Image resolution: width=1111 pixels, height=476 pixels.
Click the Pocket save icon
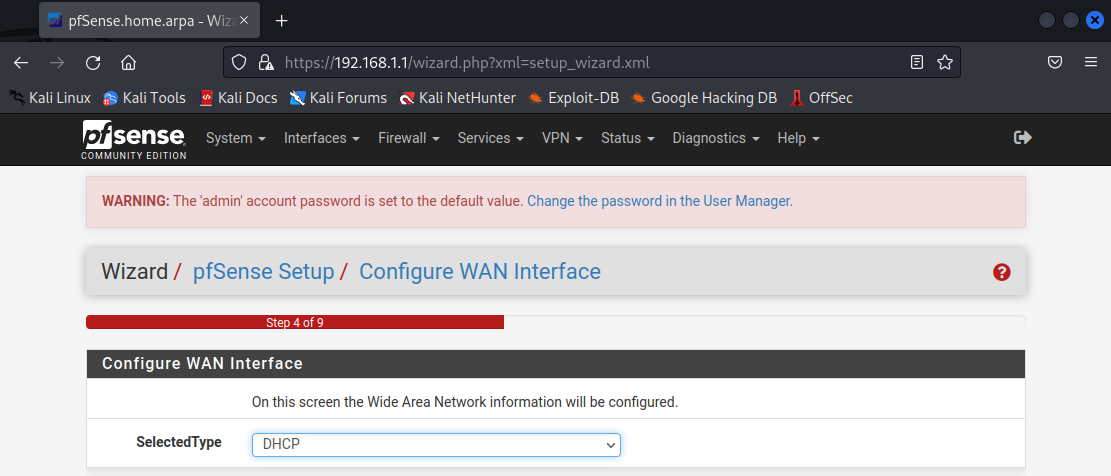1054,62
